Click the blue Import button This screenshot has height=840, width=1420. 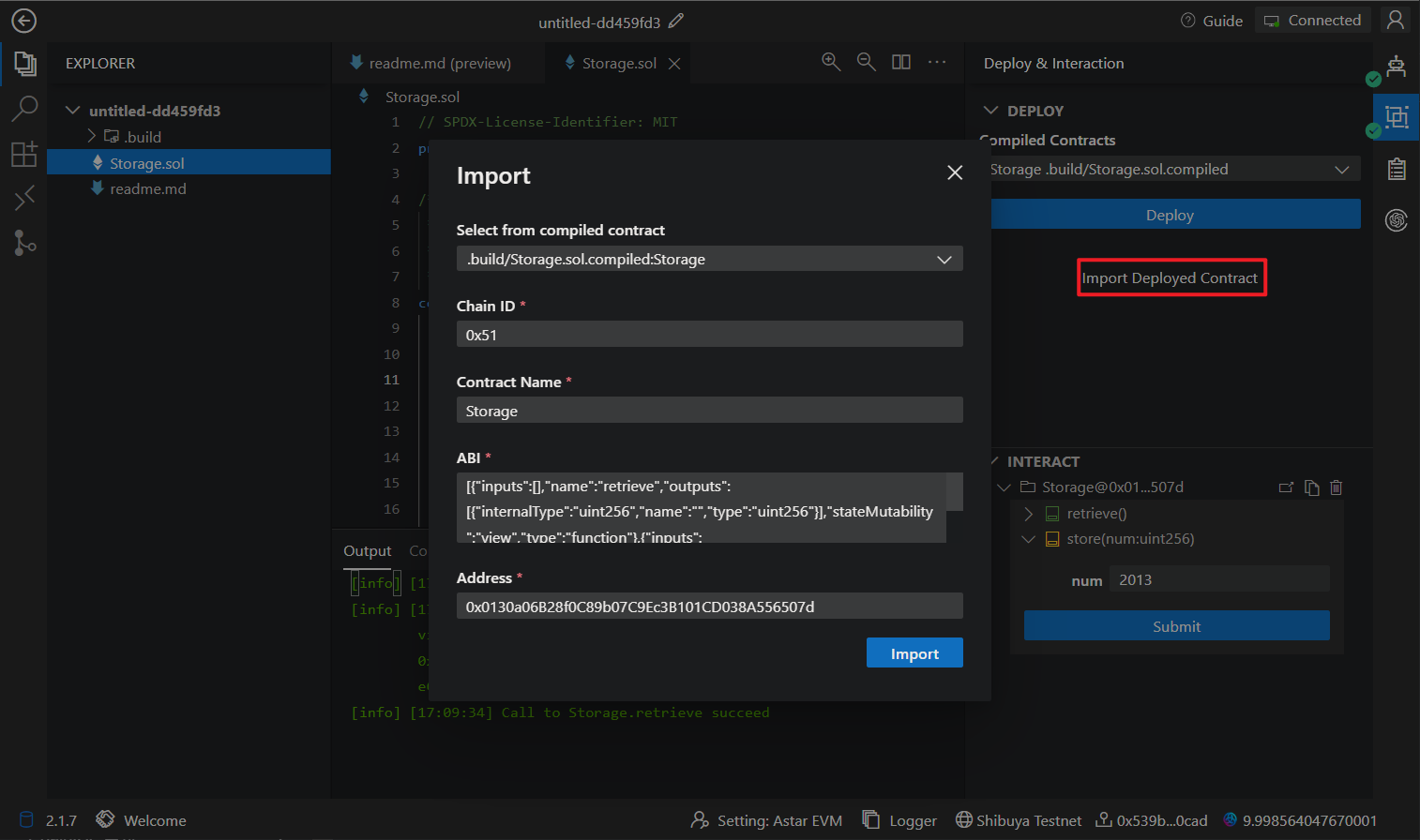coord(914,653)
